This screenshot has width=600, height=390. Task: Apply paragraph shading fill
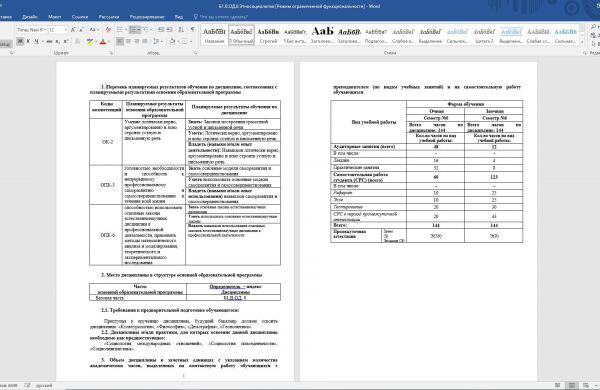coord(172,41)
